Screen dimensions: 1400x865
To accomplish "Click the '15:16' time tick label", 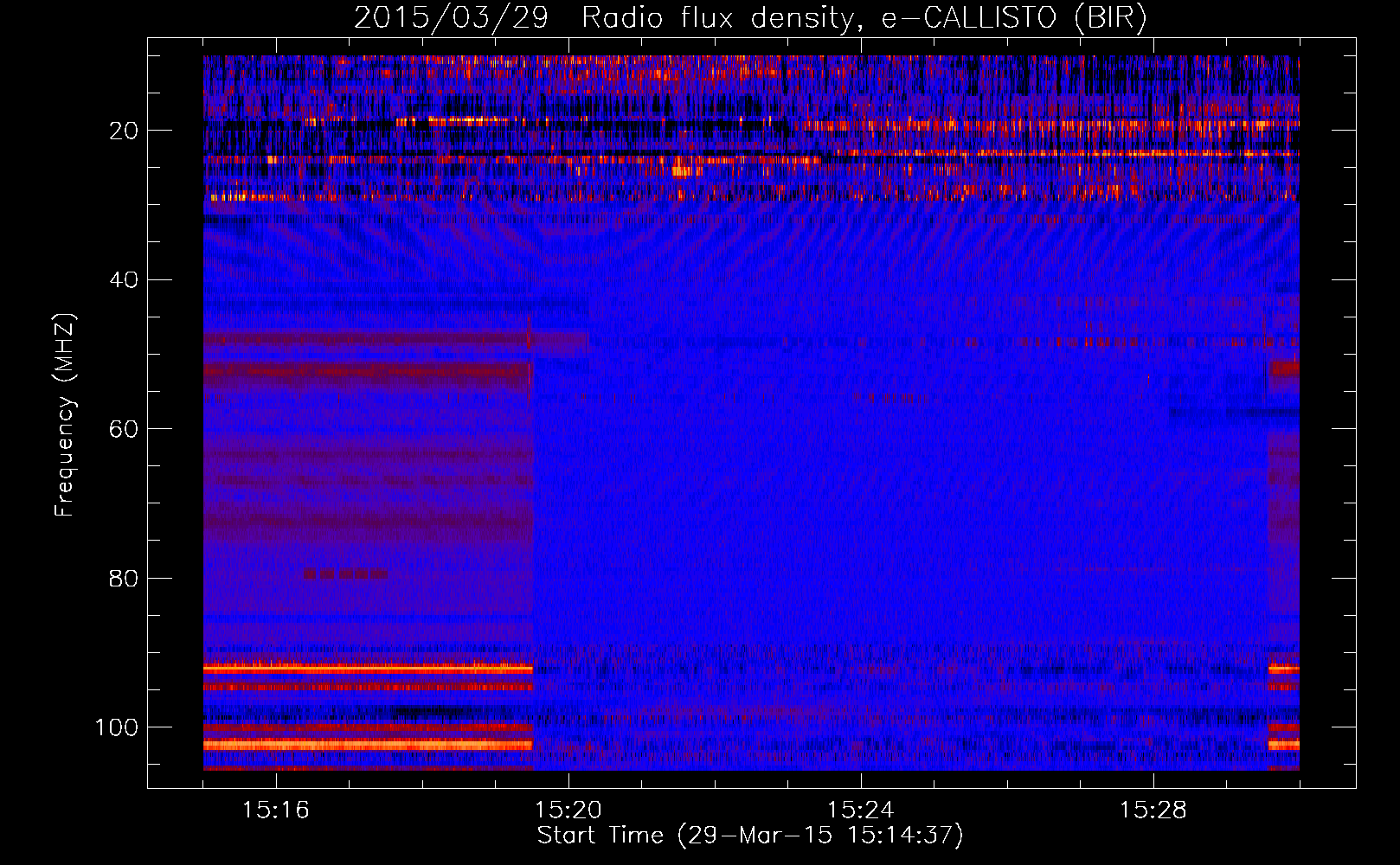I will (x=276, y=811).
